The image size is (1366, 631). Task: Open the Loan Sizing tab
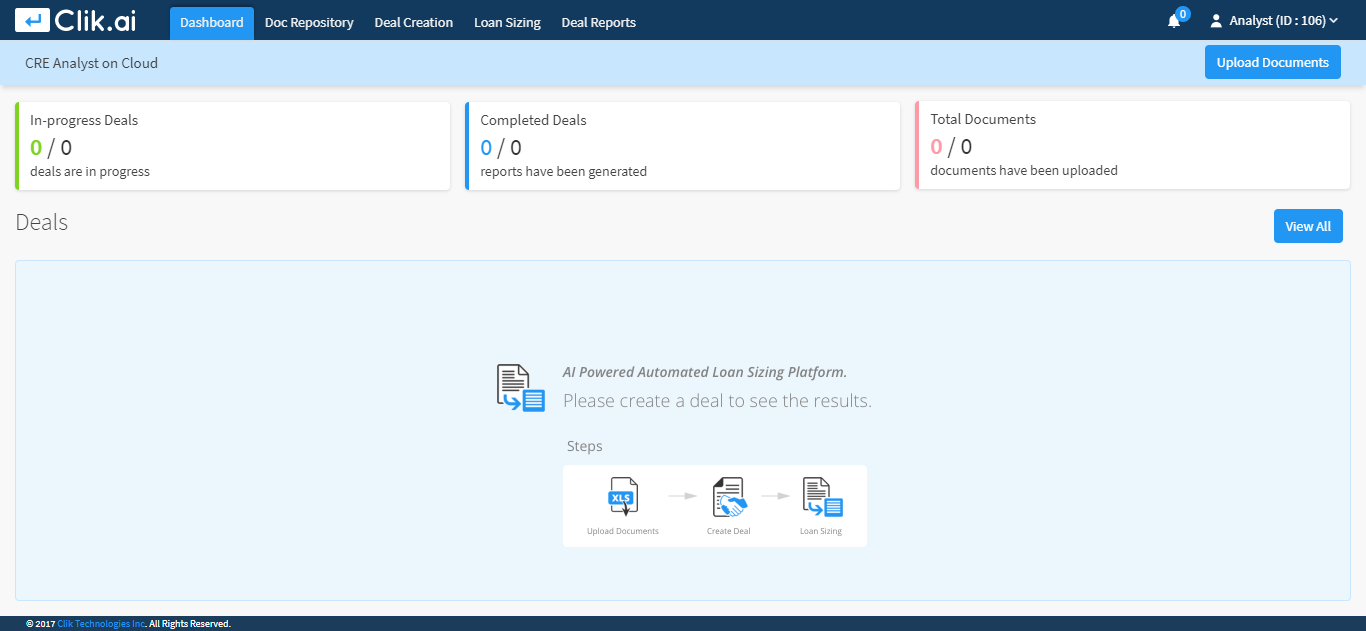coord(507,22)
